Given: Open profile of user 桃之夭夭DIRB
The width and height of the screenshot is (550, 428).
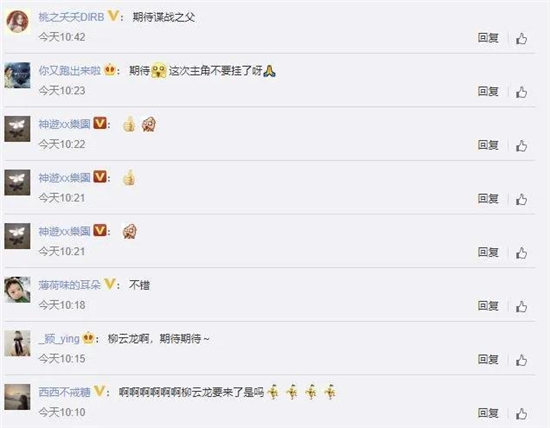Looking at the screenshot, I should tap(71, 16).
